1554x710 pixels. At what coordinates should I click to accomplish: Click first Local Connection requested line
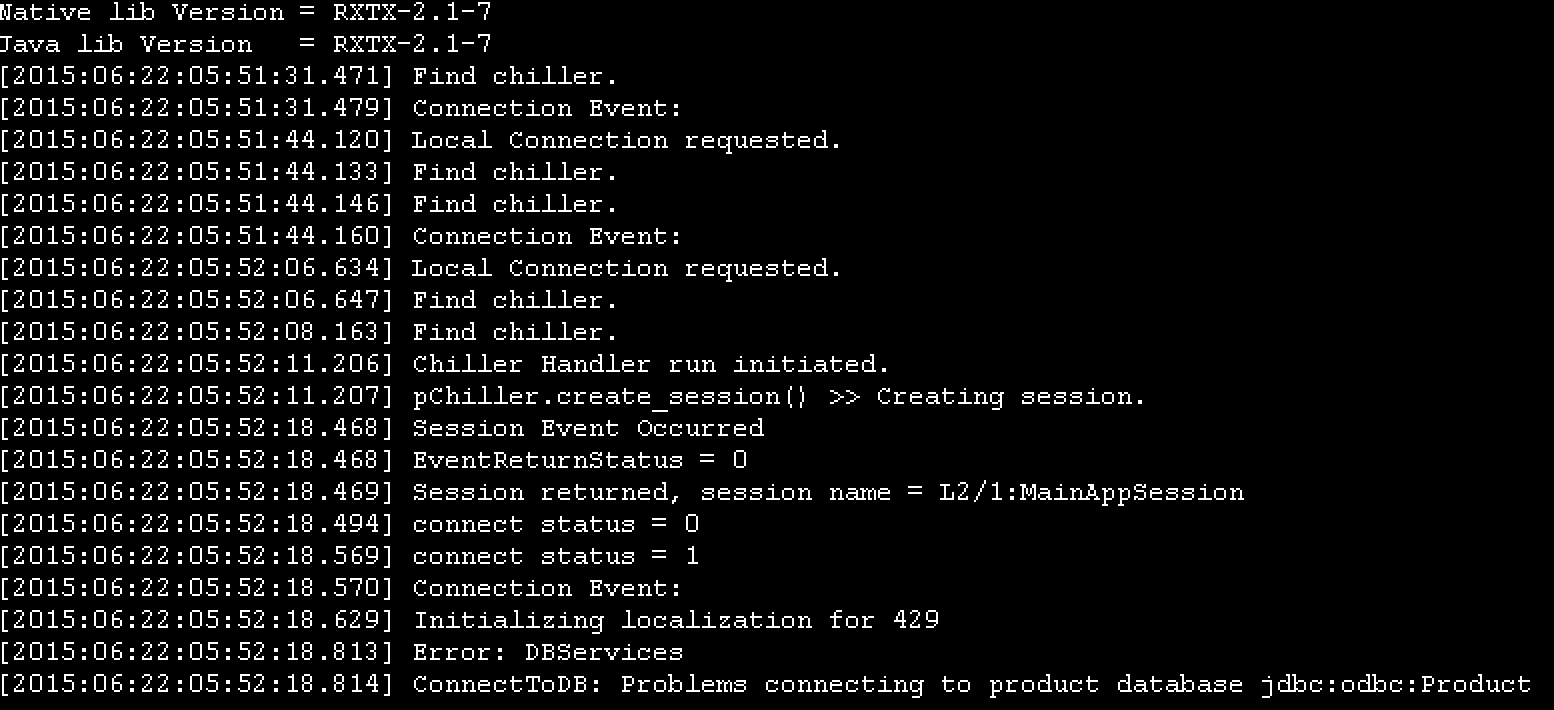coord(421,141)
